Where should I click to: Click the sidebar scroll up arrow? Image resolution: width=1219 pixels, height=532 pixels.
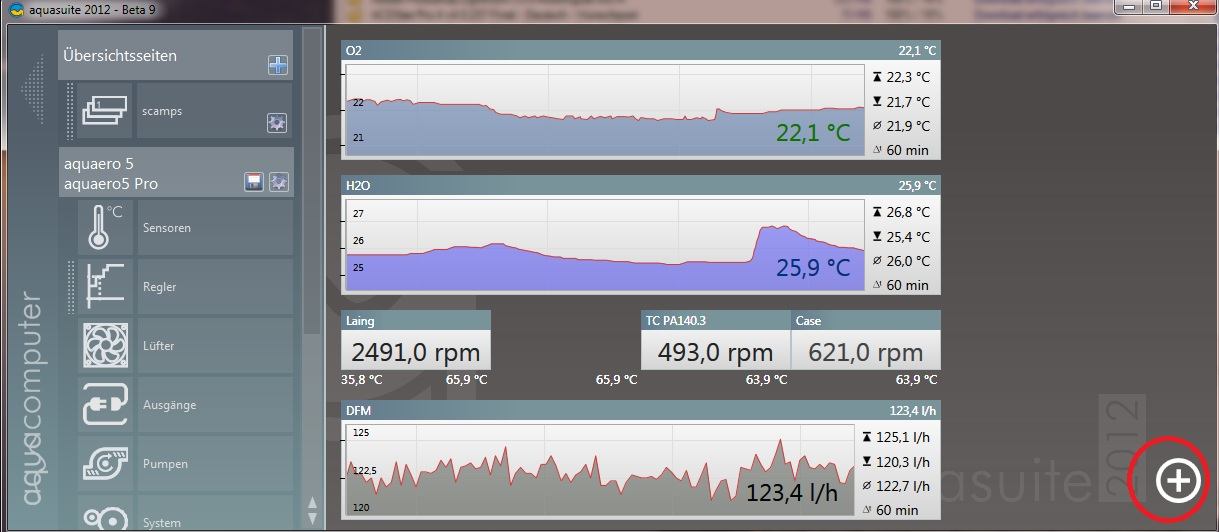pyautogui.click(x=312, y=502)
